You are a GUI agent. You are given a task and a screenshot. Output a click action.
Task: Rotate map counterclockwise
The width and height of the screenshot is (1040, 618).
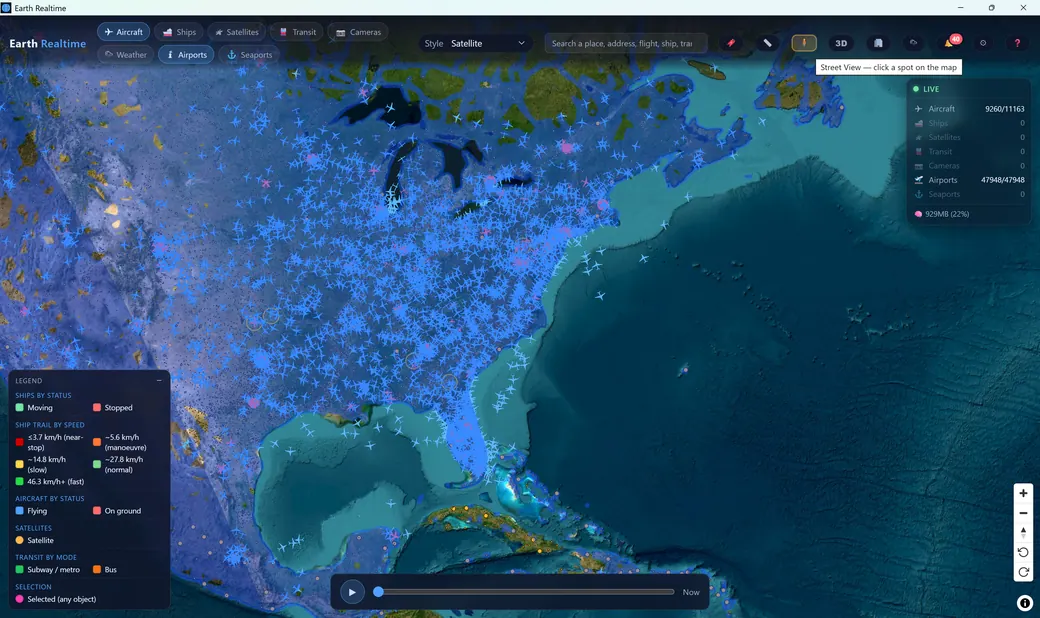click(1023, 552)
